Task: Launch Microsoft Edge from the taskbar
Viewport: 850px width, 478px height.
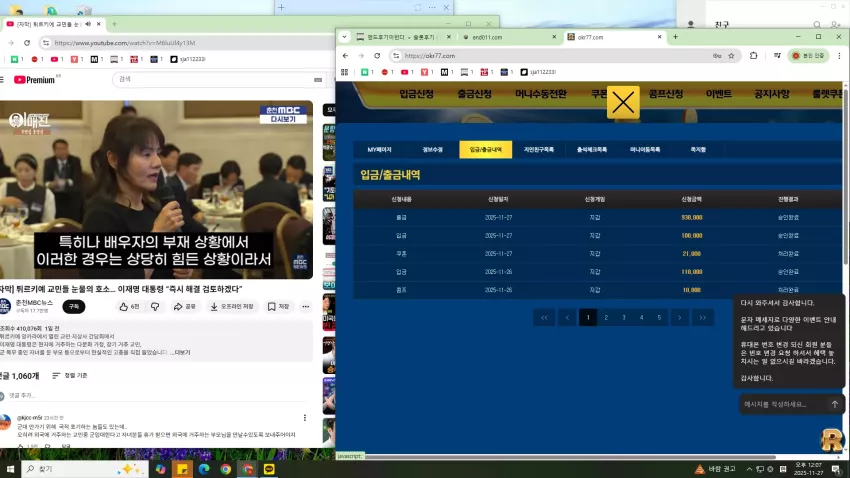Action: 204,469
